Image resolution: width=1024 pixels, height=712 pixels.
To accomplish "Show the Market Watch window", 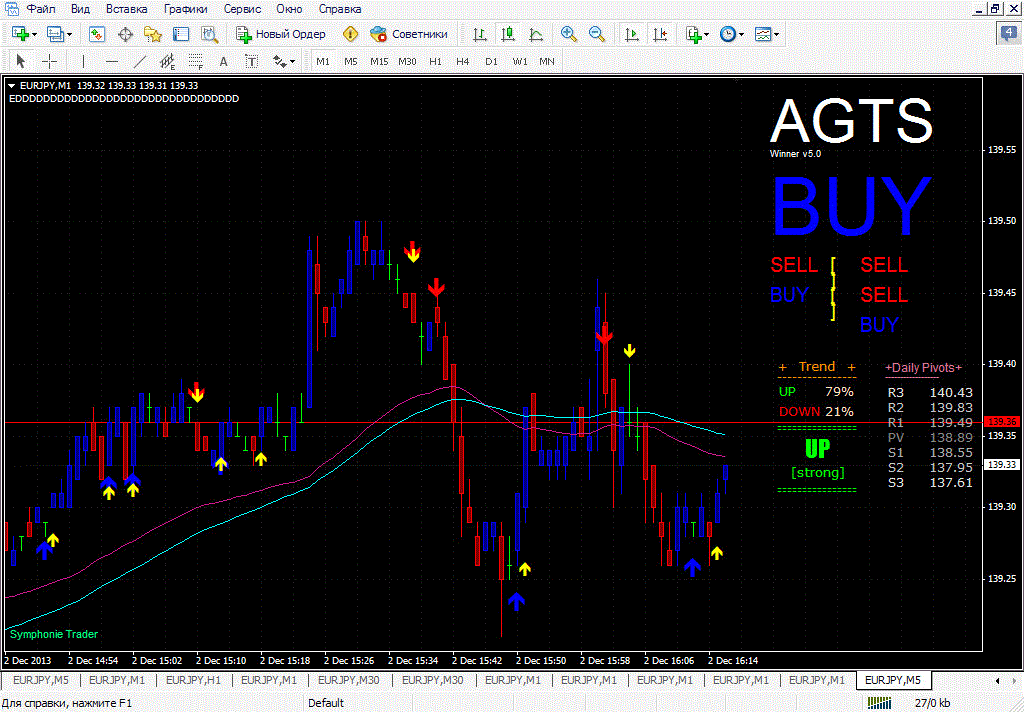I will tap(97, 34).
